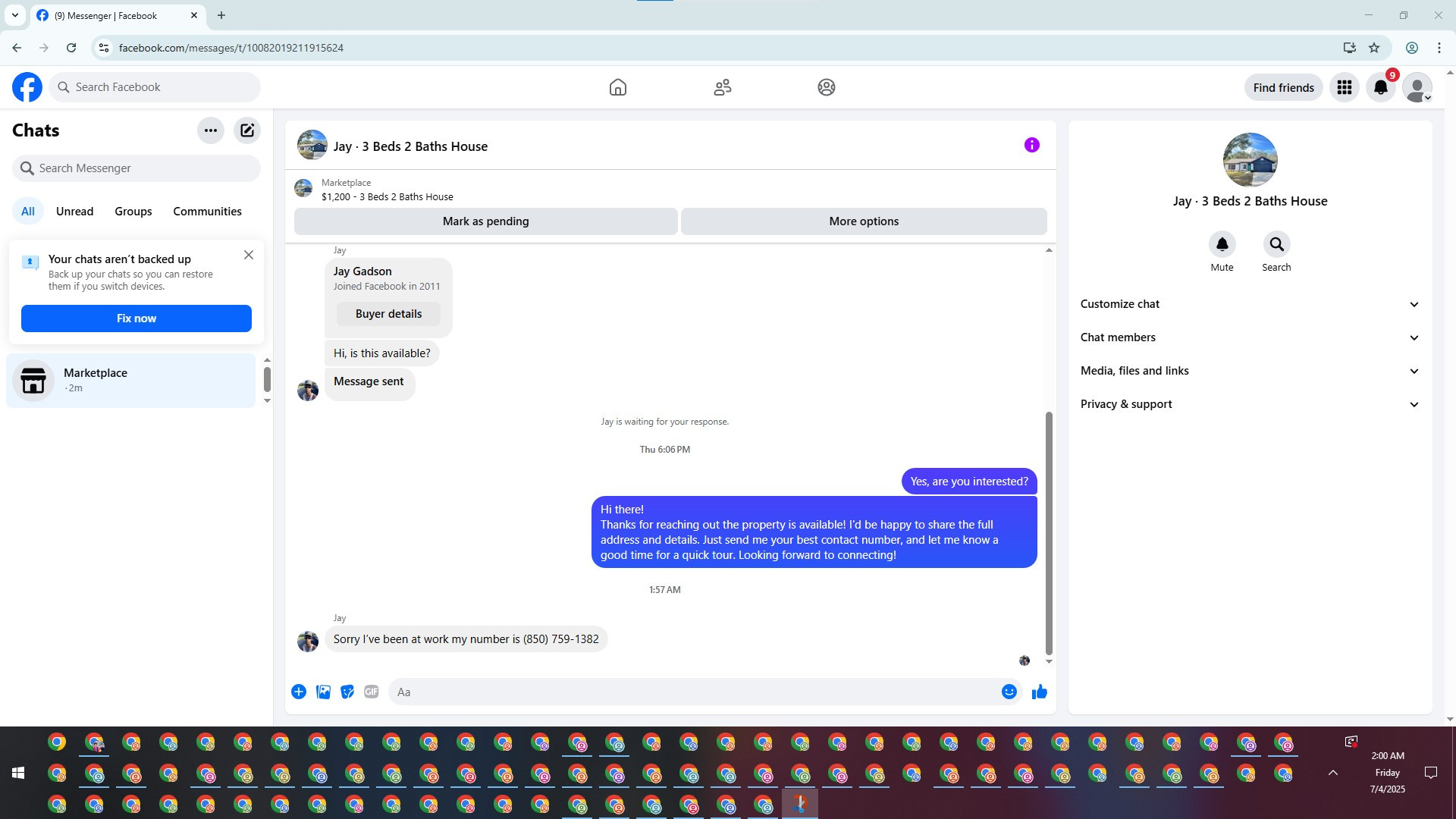The width and height of the screenshot is (1456, 819).
Task: Switch to the Communities tab
Action: (207, 212)
